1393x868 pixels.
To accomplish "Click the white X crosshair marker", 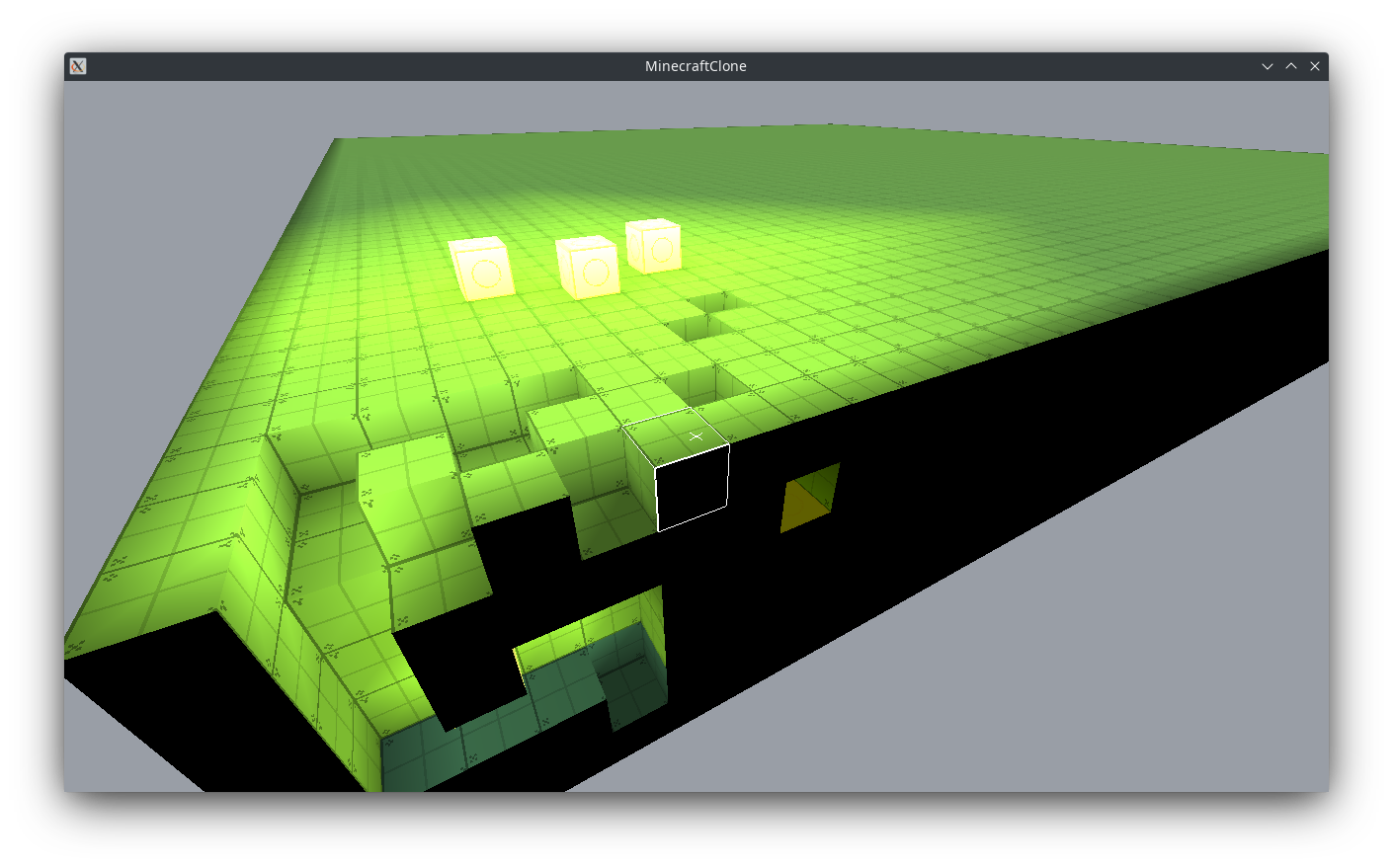I will [x=696, y=435].
